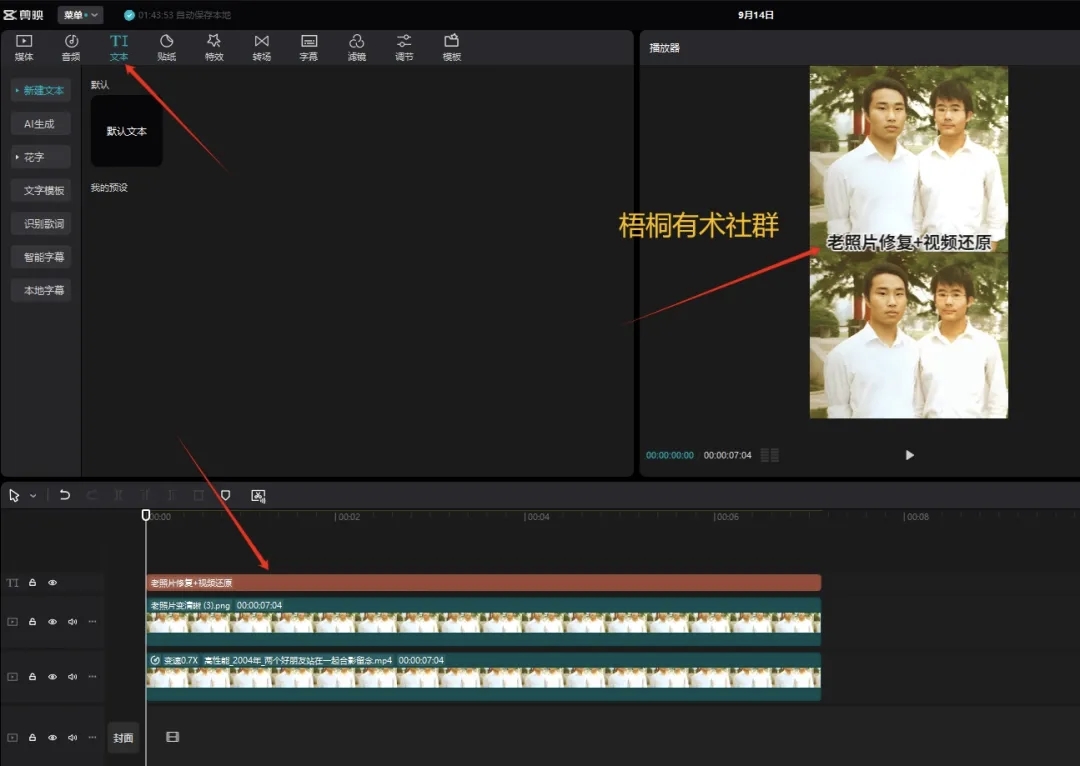Lock the 老照片变清晰 (3).png video track
Screen dimensions: 1080x766
pyautogui.click(x=32, y=622)
